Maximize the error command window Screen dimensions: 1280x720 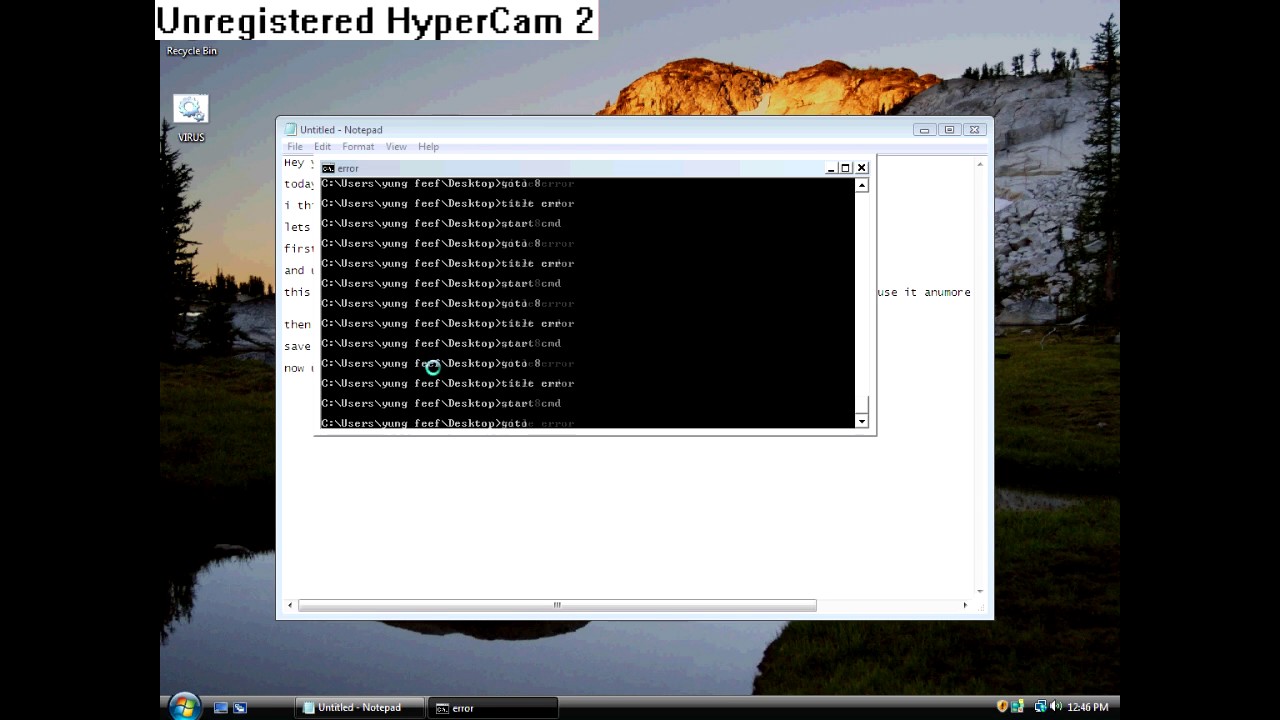coord(845,168)
